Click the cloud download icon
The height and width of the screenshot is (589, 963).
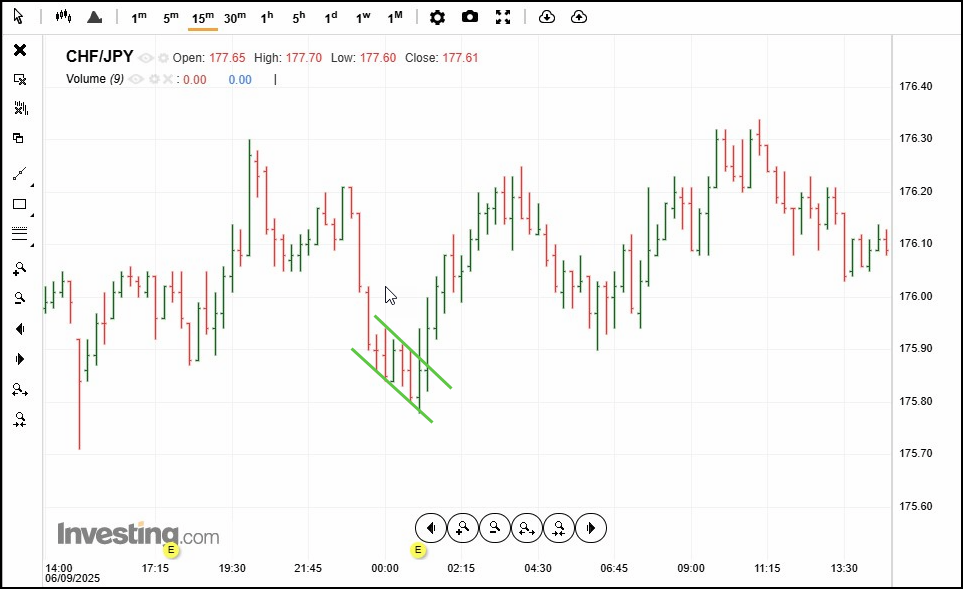[547, 17]
